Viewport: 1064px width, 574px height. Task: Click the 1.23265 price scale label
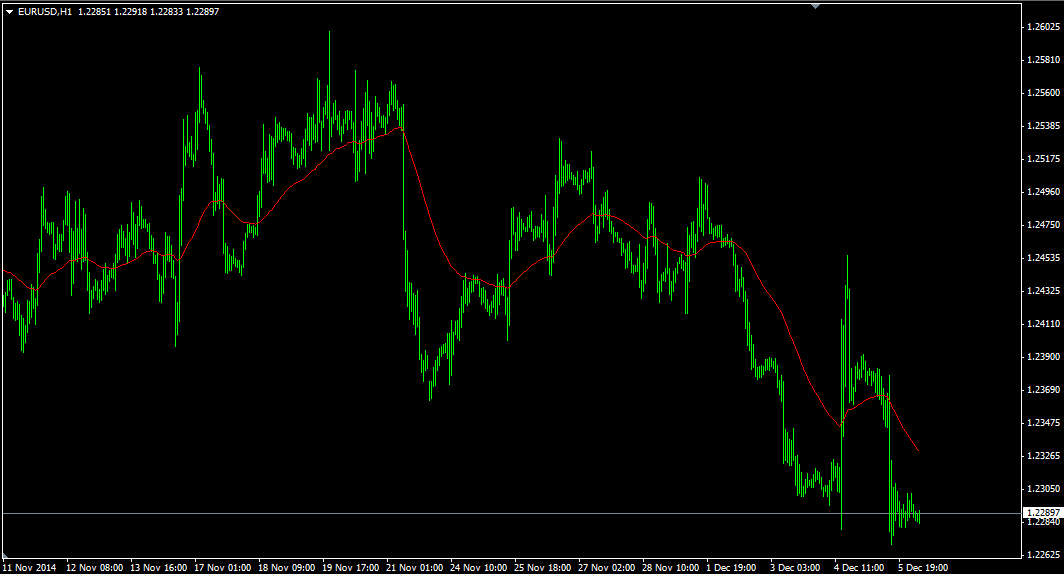[x=1044, y=456]
